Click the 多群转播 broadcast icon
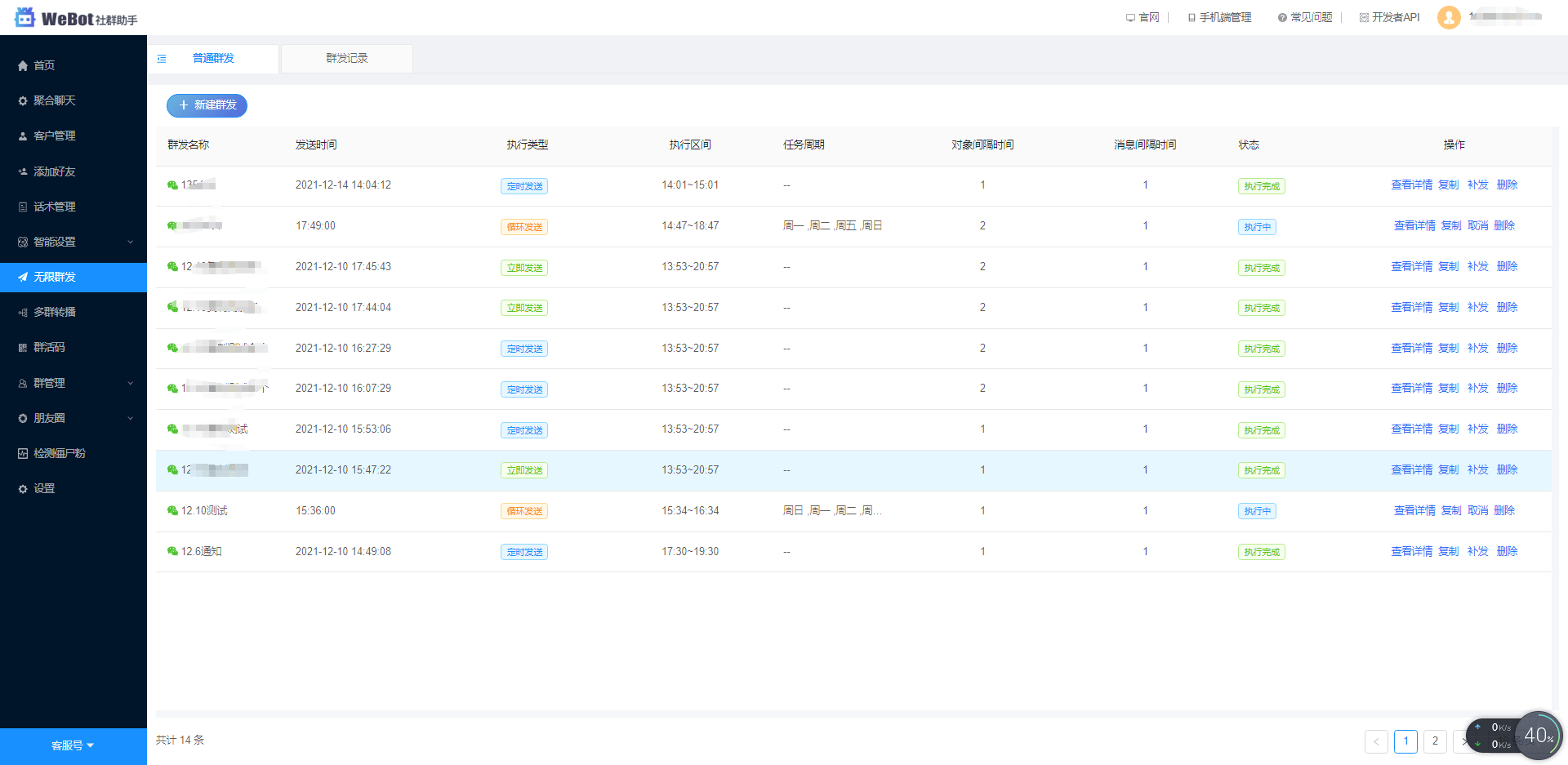 [x=23, y=313]
